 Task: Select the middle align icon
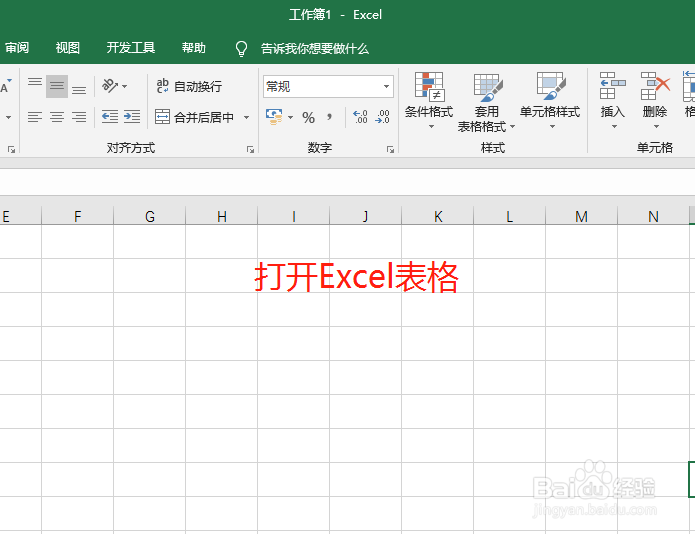click(57, 86)
